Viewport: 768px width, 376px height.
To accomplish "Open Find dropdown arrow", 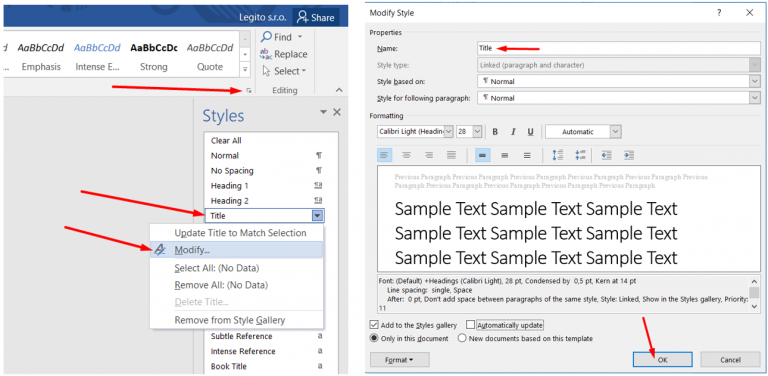I will tap(300, 37).
